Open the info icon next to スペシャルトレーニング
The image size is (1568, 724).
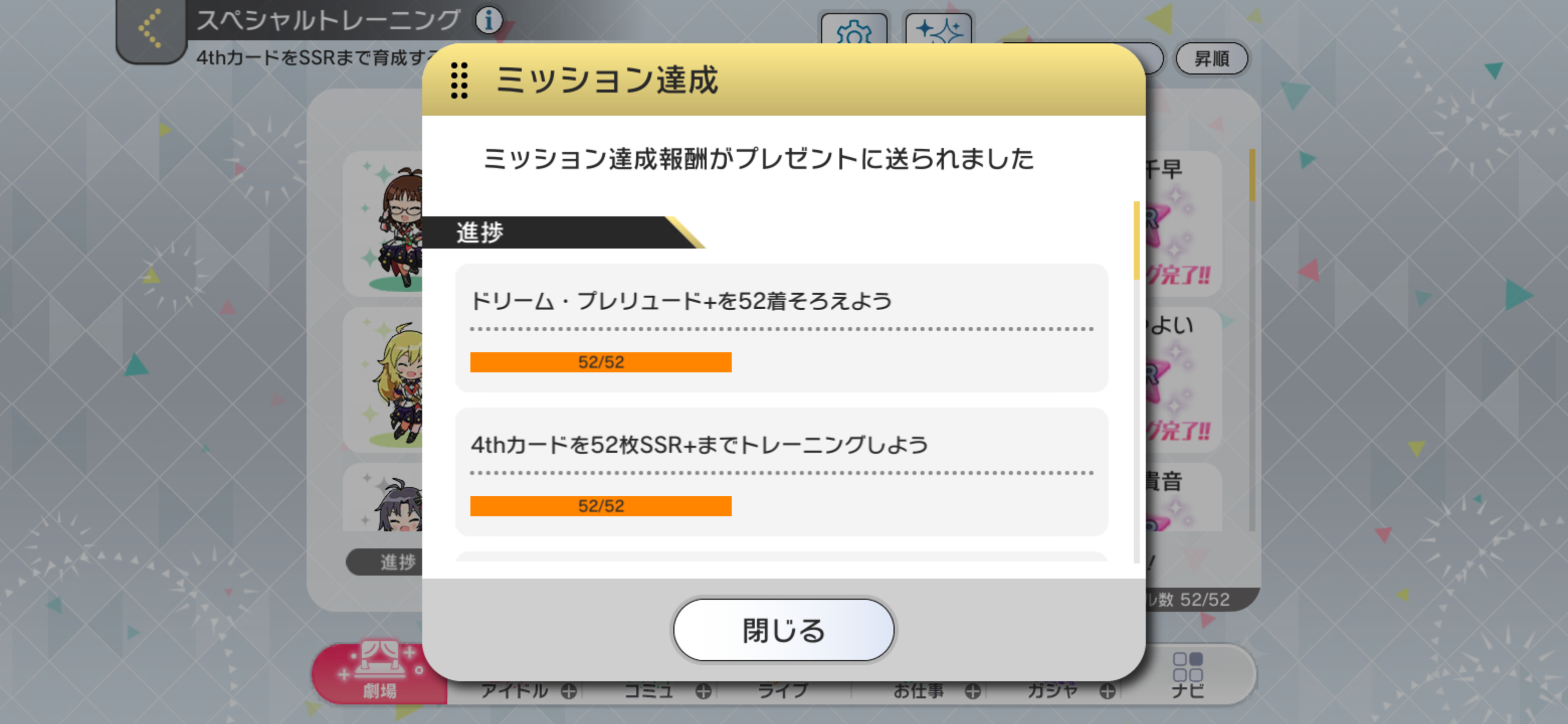click(489, 20)
